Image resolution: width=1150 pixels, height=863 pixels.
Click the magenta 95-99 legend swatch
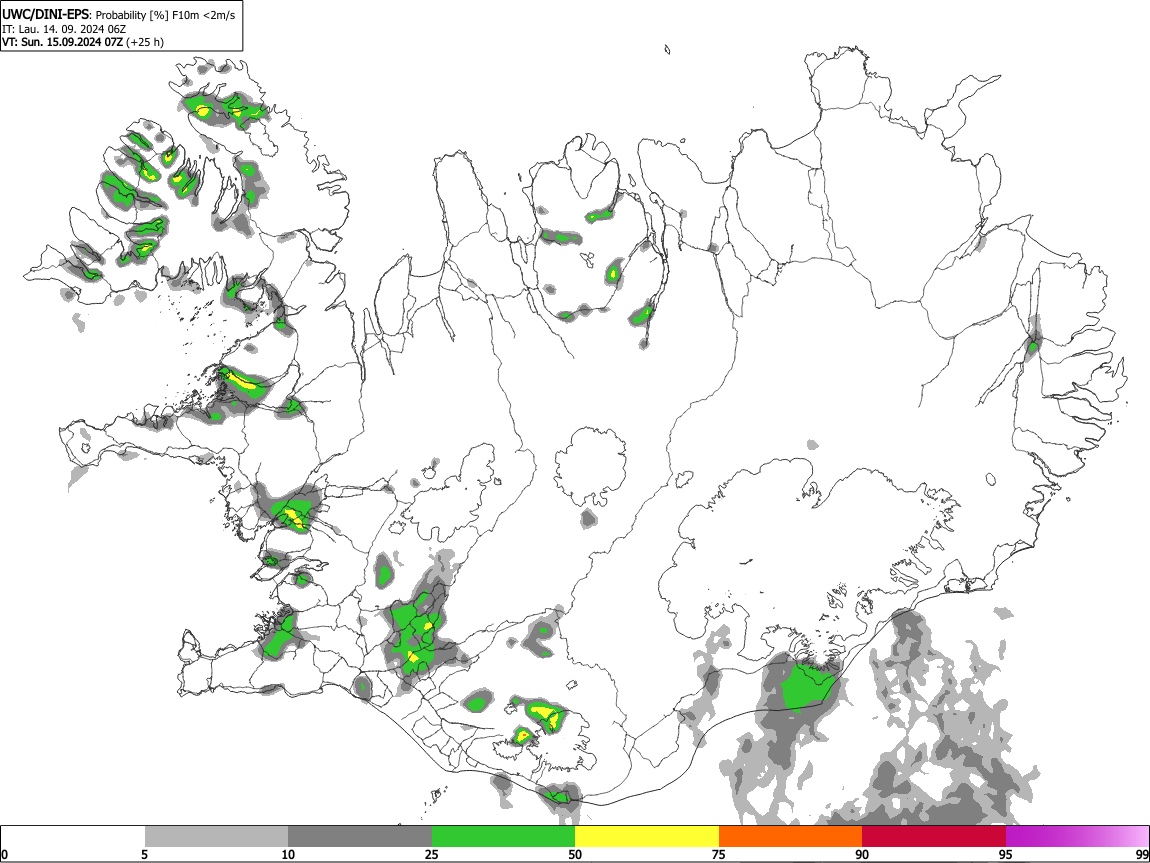1077,837
